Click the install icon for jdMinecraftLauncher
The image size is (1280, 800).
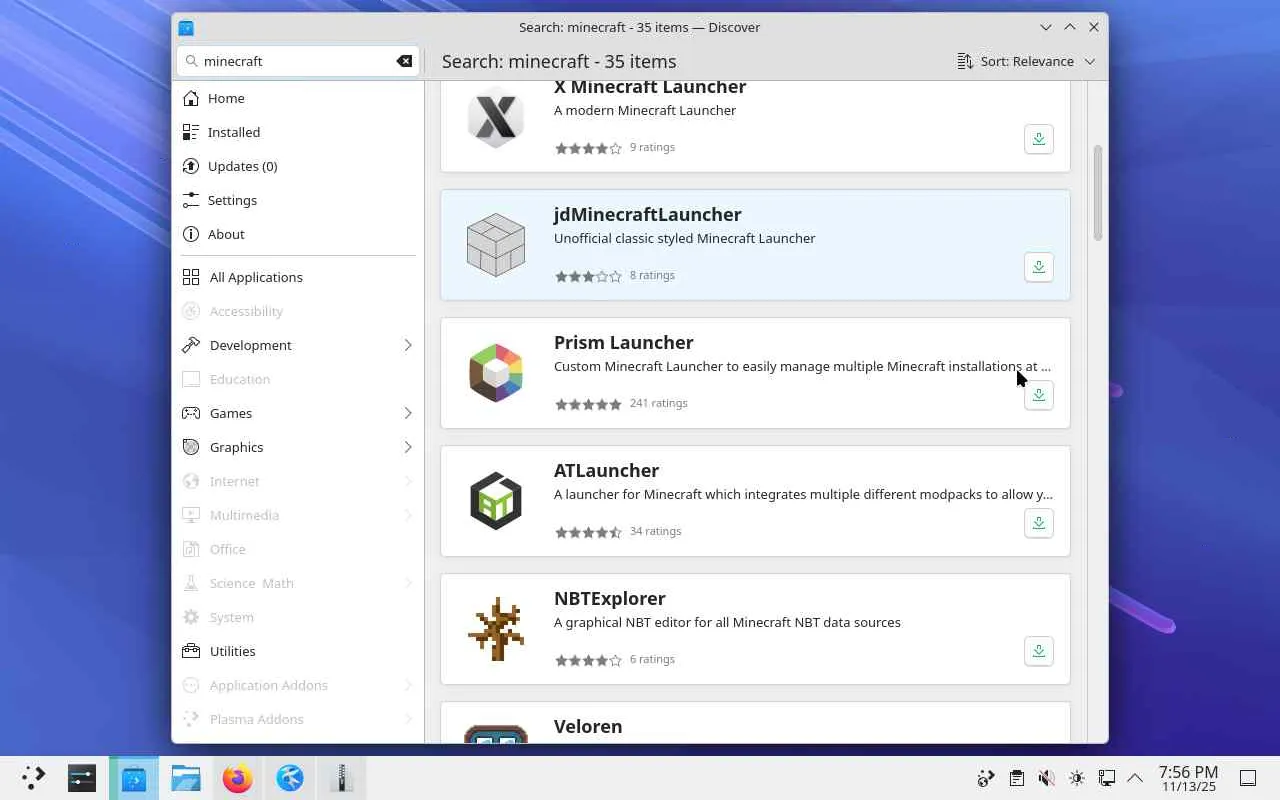[1039, 267]
